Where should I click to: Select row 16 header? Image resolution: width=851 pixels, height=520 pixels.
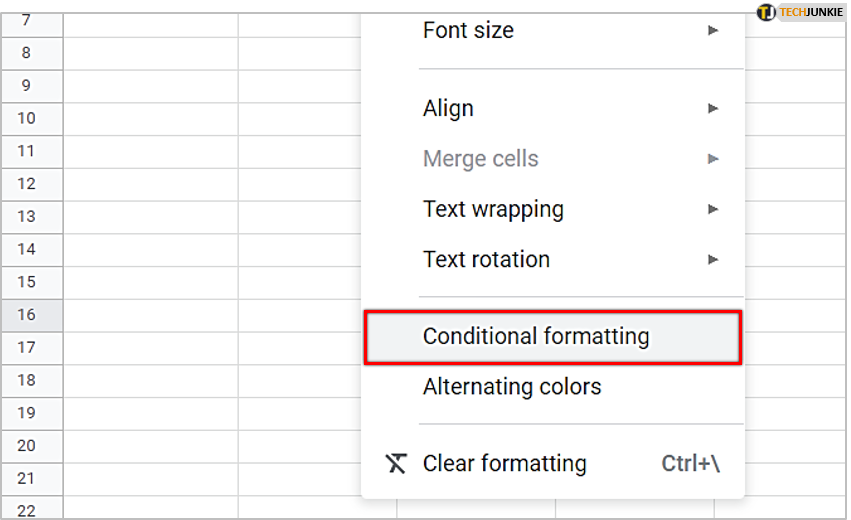point(32,315)
